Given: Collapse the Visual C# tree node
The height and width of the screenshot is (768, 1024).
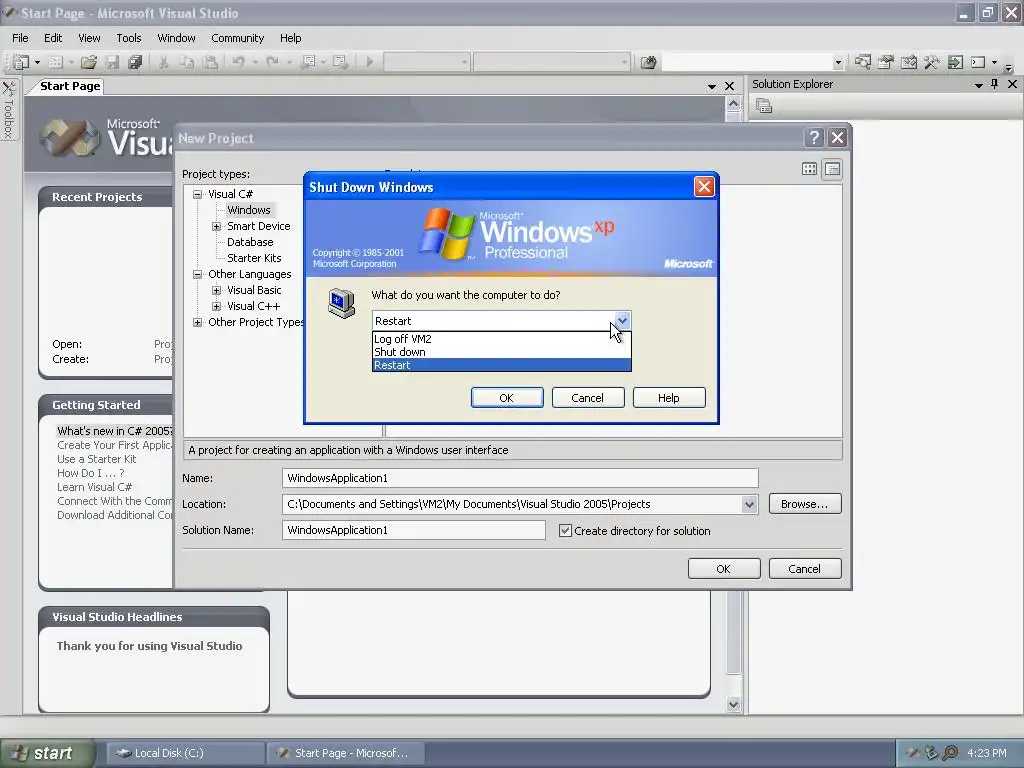Looking at the screenshot, I should (x=197, y=194).
